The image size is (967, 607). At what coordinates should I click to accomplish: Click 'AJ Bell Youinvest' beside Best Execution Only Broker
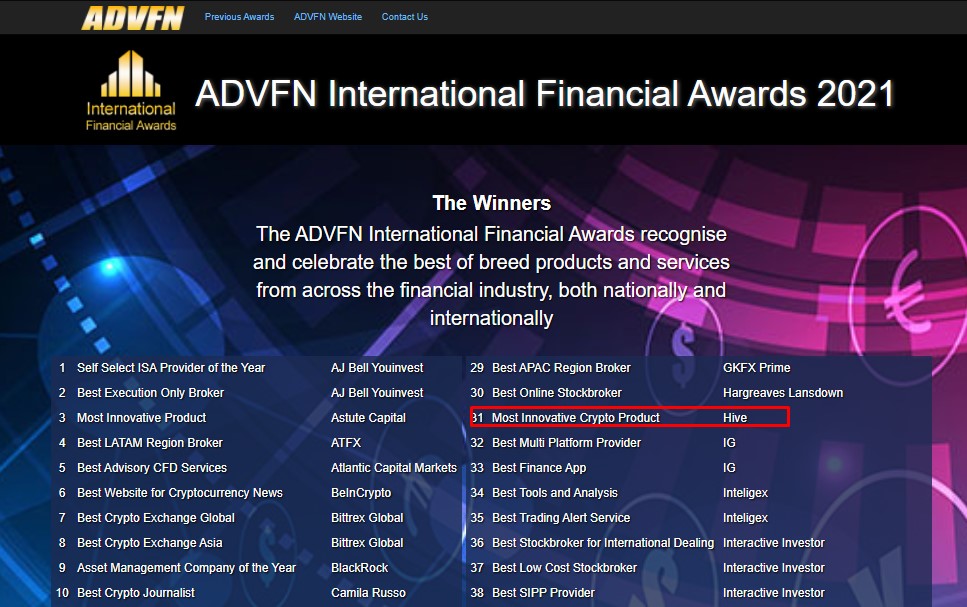click(x=377, y=393)
